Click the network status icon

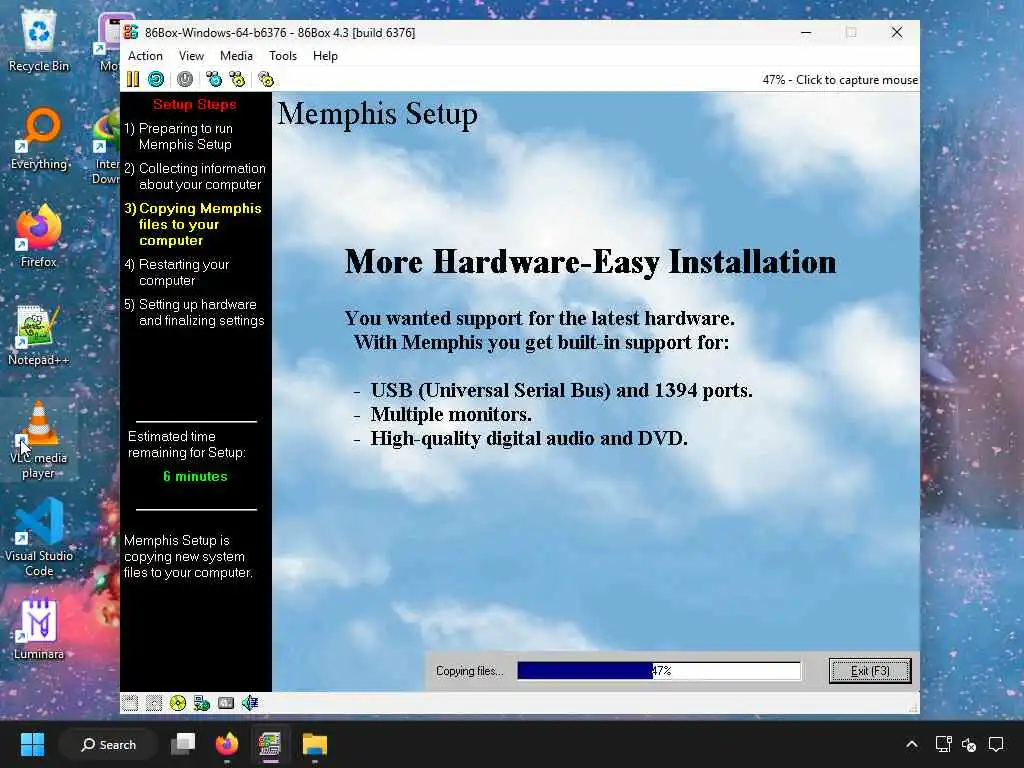tap(202, 703)
